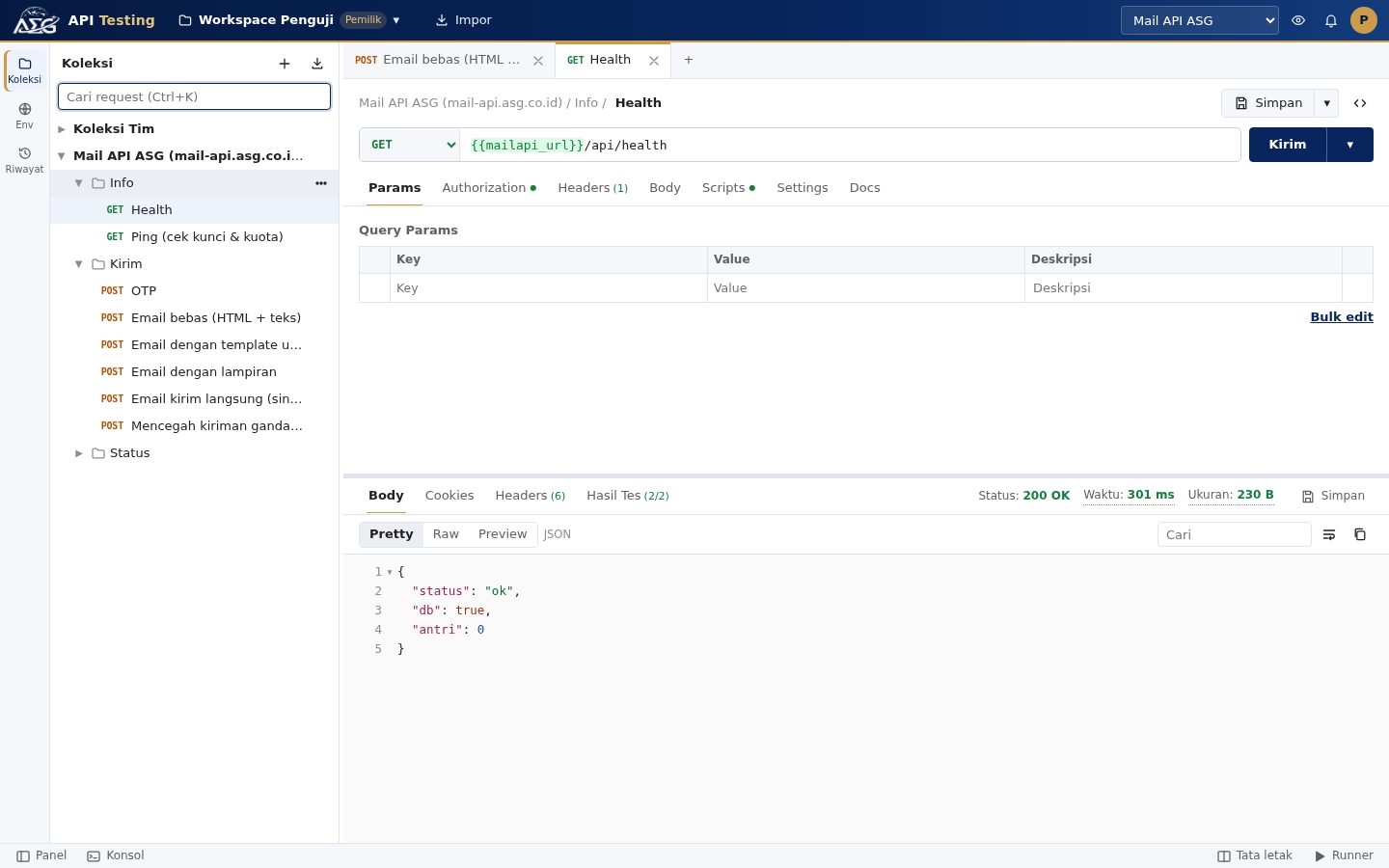Open the POST OTP request
The width and height of the screenshot is (1389, 868).
pos(194,291)
